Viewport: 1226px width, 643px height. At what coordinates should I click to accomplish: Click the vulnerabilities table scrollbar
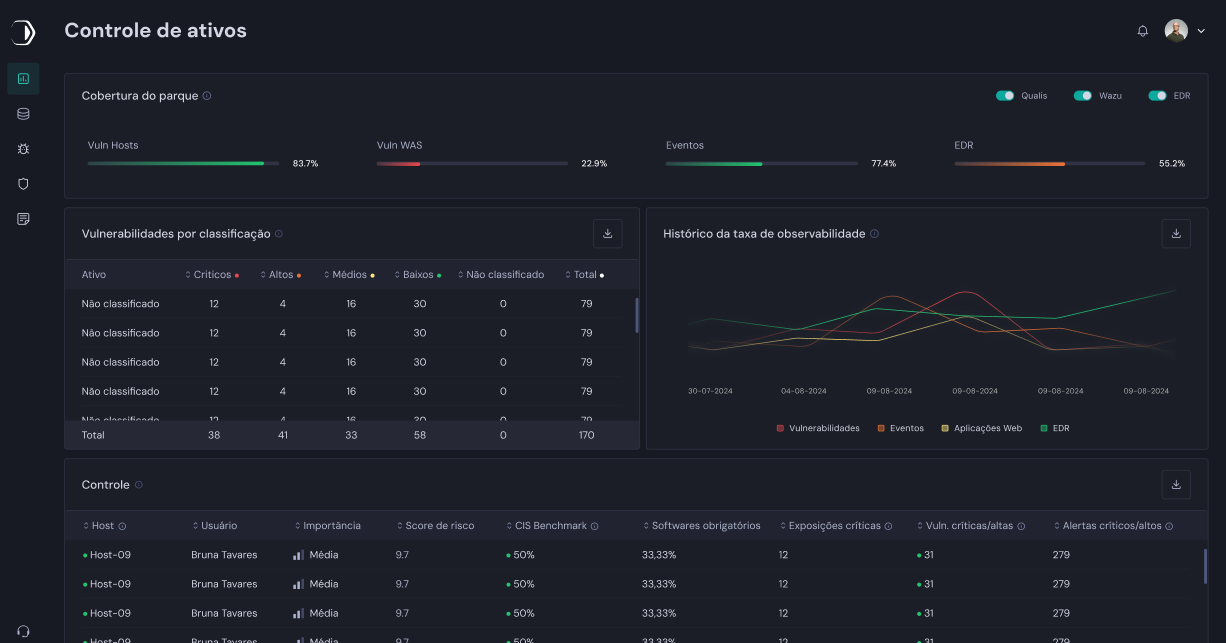(636, 315)
